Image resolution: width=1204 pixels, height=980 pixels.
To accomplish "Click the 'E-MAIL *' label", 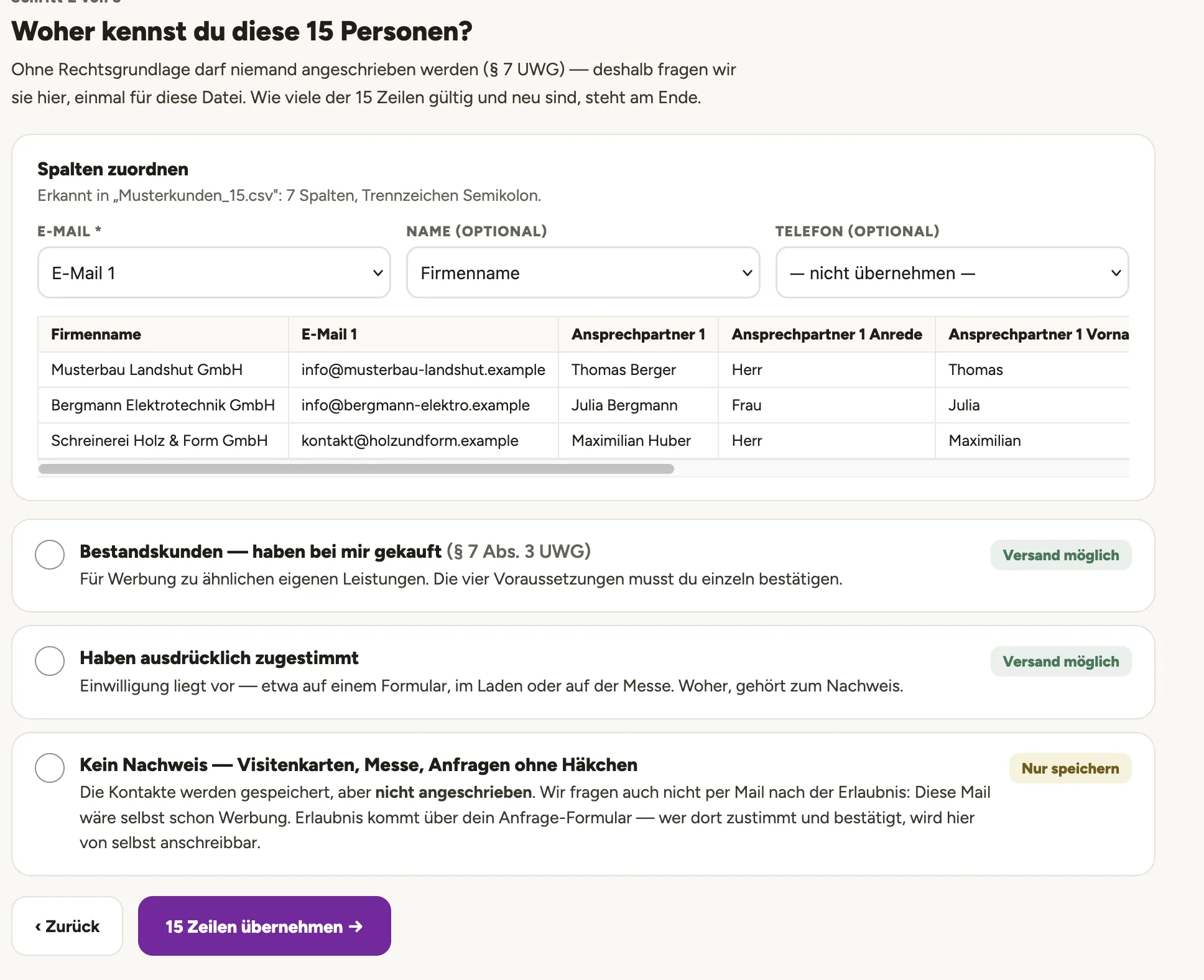I will coord(69,231).
